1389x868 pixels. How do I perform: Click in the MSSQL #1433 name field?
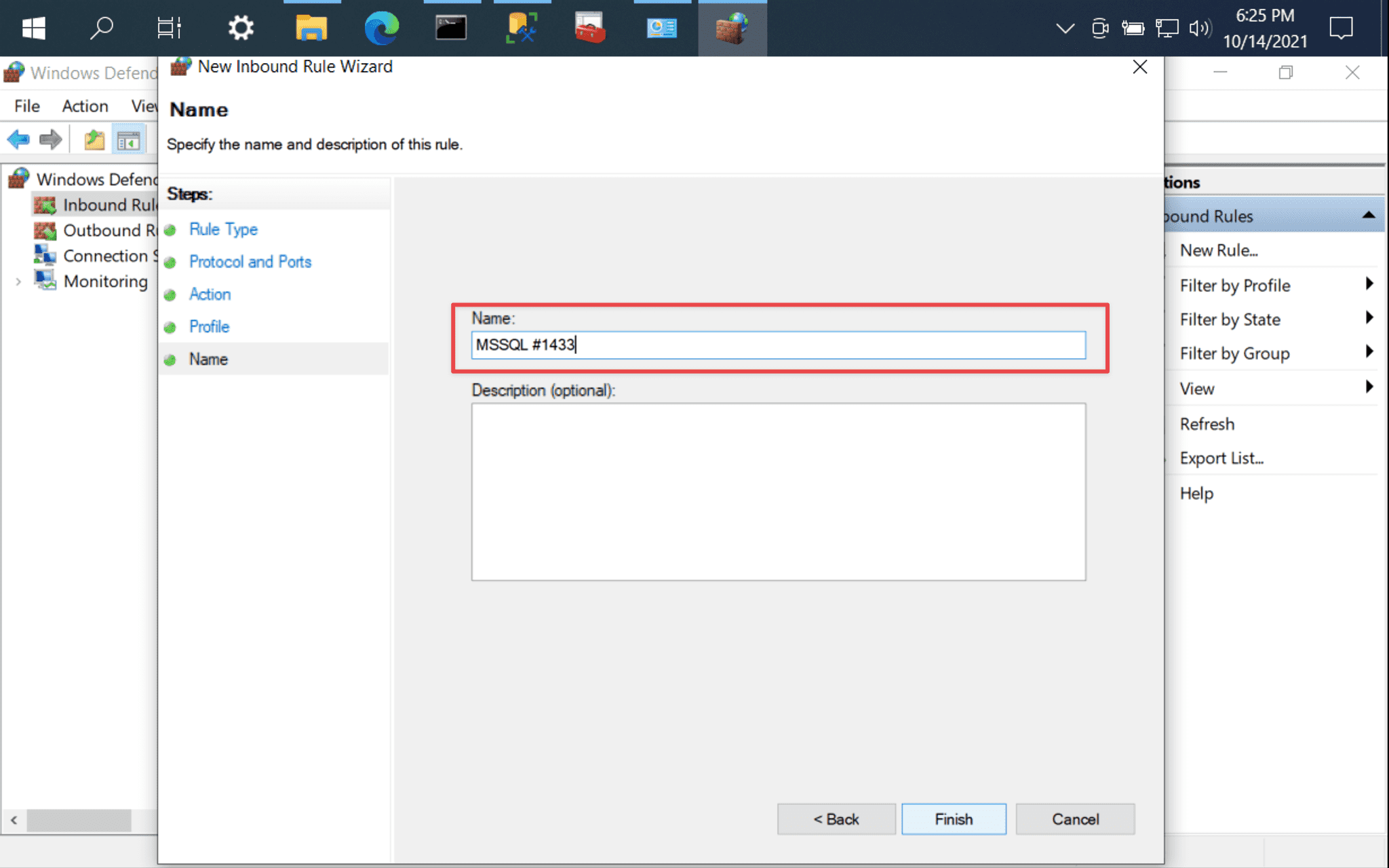click(779, 344)
